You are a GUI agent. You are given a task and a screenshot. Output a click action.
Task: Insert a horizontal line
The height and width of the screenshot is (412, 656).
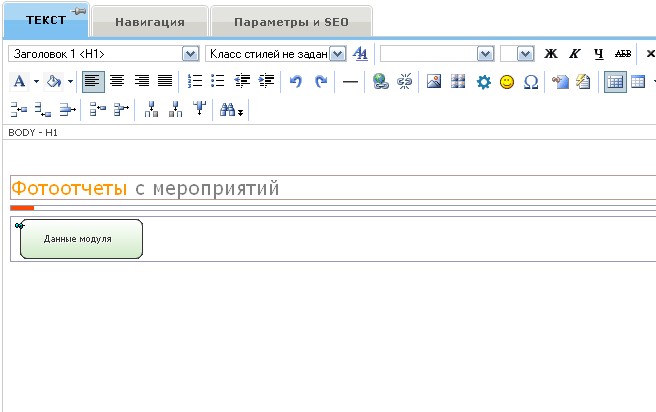tap(350, 82)
